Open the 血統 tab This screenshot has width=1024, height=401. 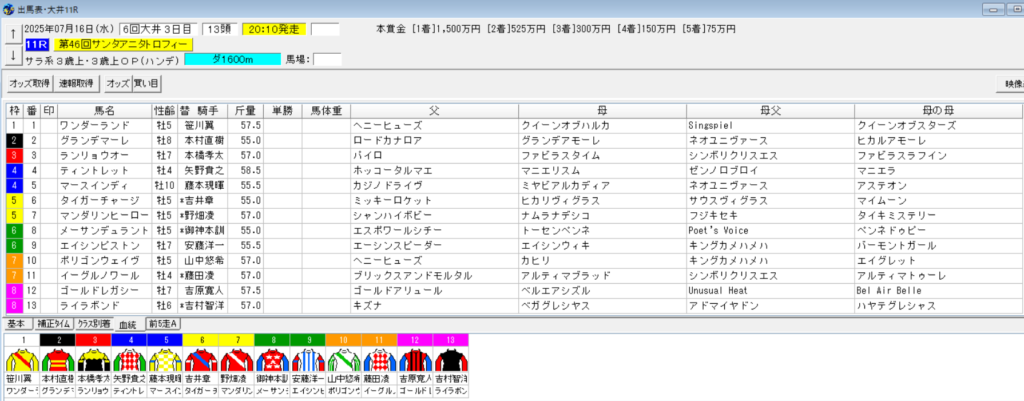click(x=129, y=324)
